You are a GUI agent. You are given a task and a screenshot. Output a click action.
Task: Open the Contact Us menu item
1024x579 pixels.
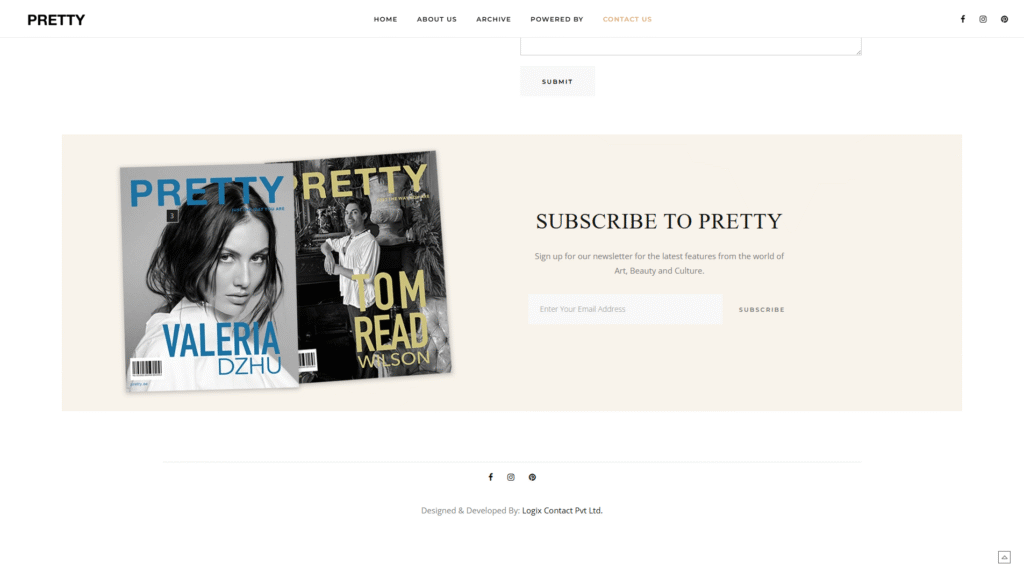(x=627, y=19)
